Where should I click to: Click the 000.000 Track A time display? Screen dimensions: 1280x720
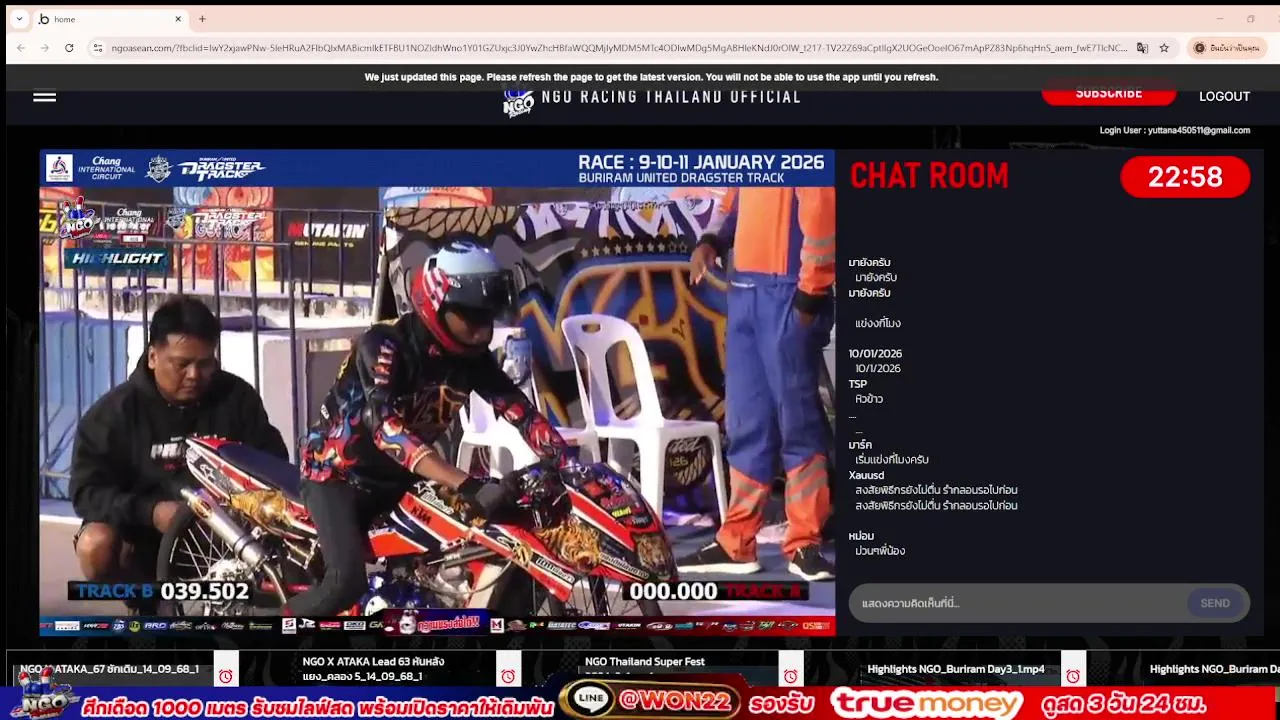716,591
